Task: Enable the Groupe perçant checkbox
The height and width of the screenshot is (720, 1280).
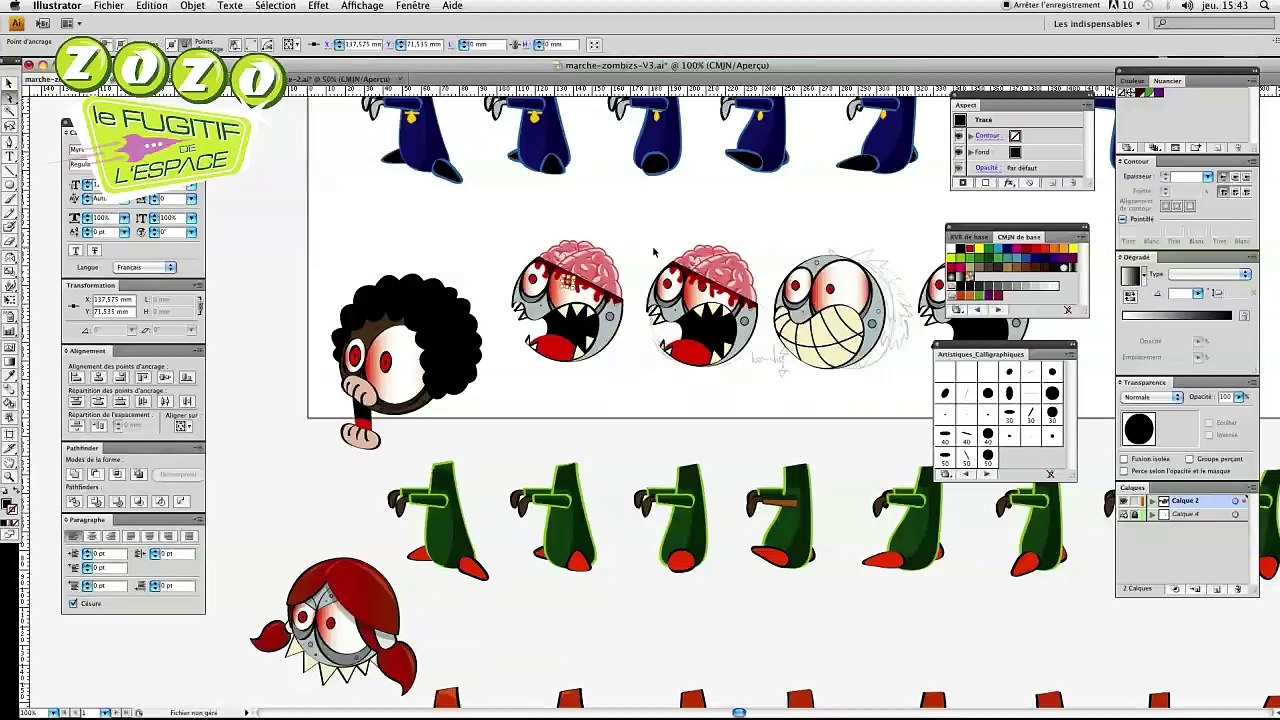Action: point(1189,459)
